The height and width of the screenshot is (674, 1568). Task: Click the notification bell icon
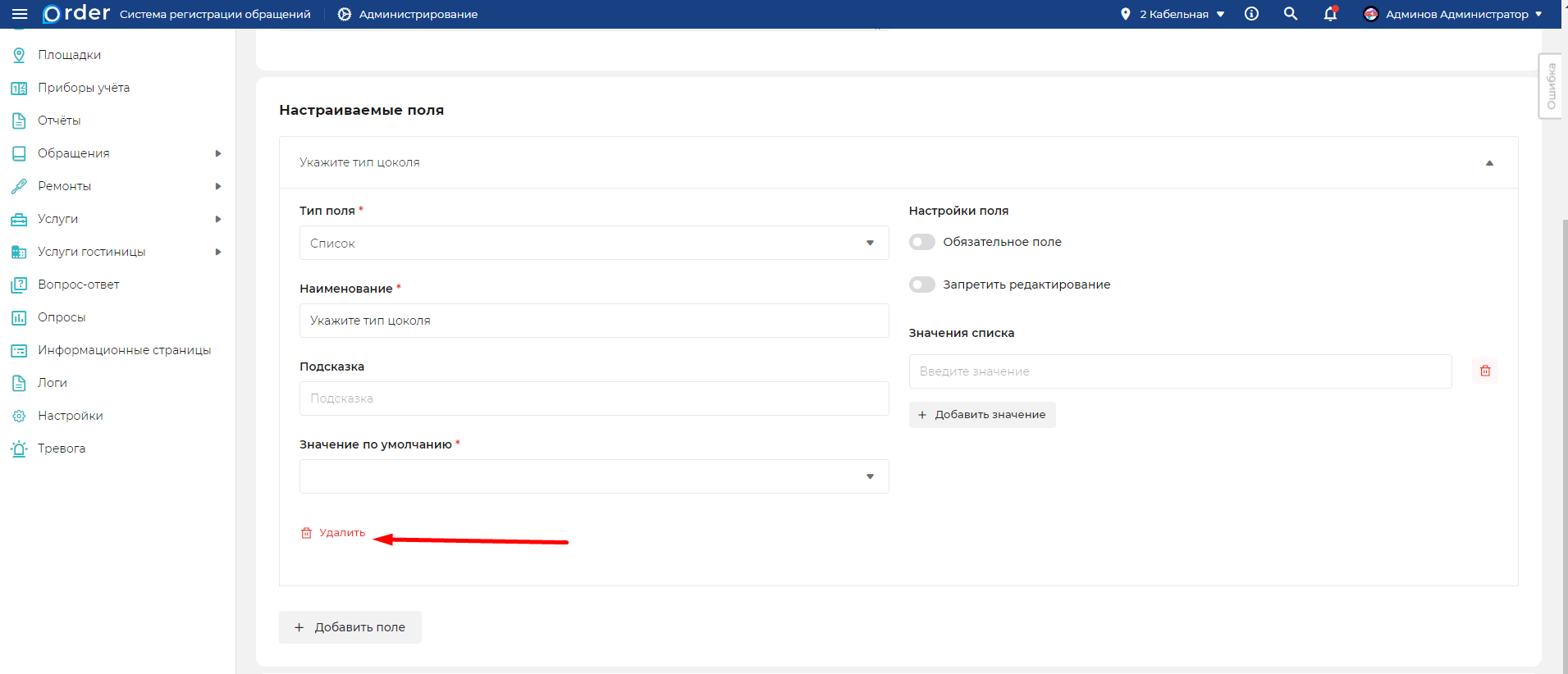[x=1330, y=14]
